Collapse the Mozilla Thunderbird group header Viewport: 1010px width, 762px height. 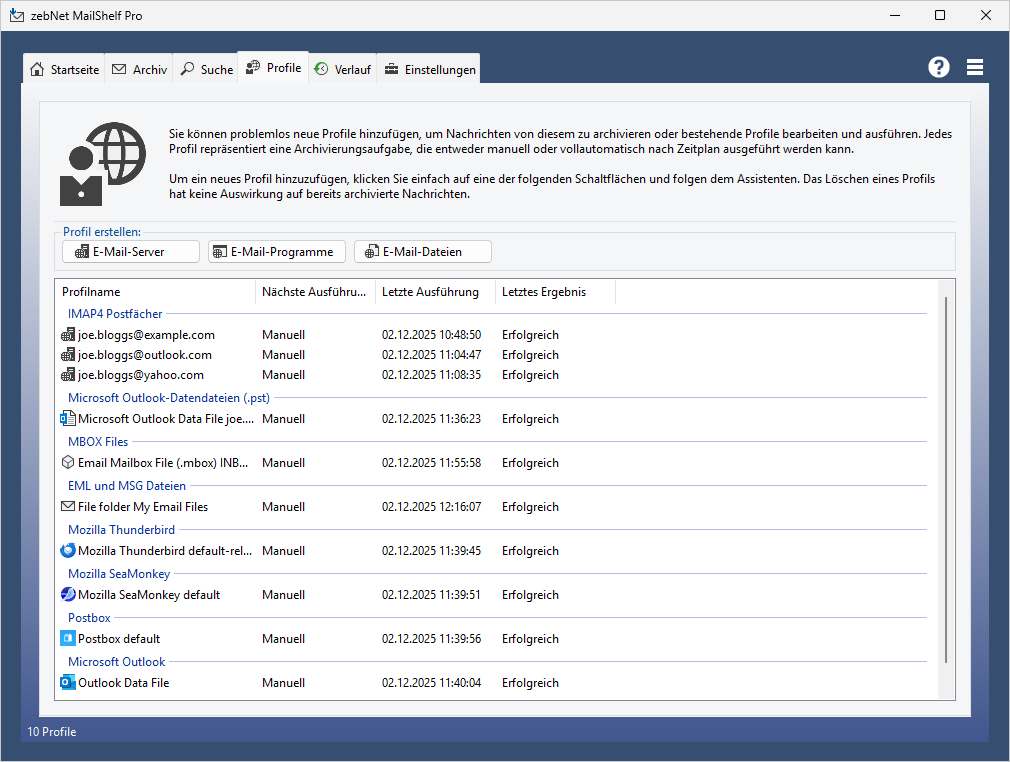(121, 529)
